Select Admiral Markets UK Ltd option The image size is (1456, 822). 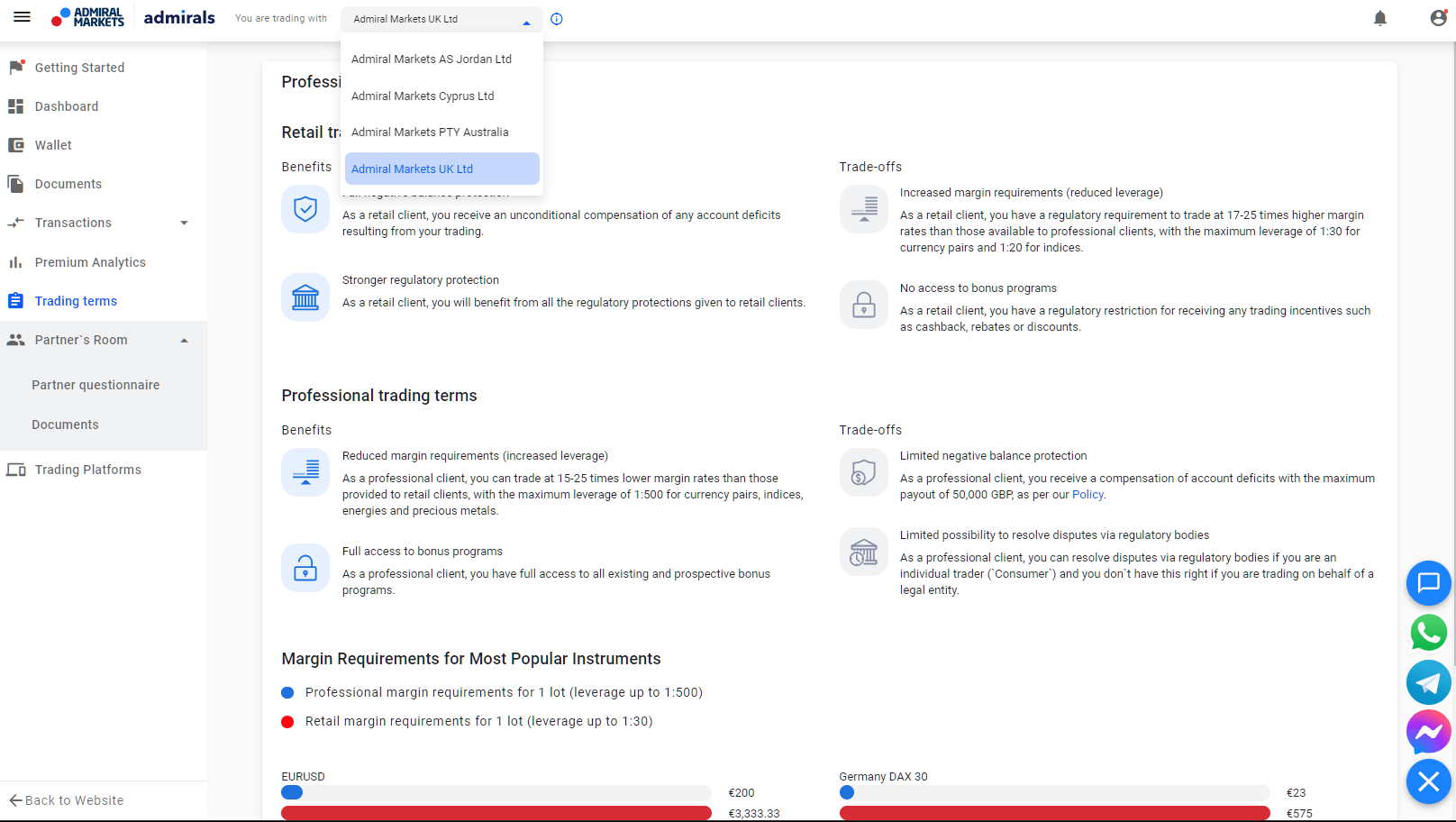coord(442,169)
